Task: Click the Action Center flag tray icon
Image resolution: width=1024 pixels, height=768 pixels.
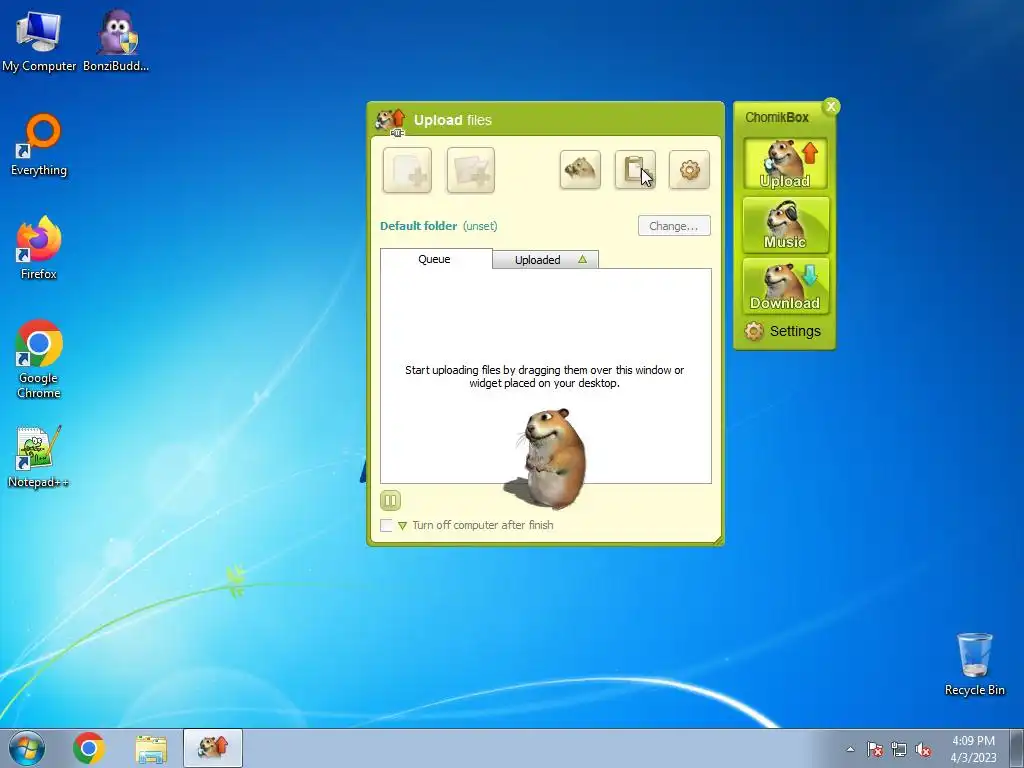Action: point(875,749)
